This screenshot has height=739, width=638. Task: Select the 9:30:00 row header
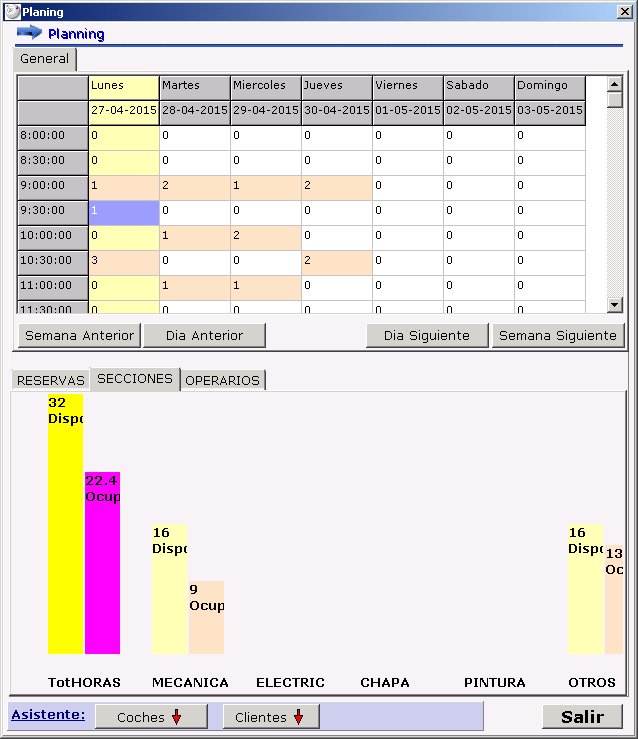click(53, 213)
